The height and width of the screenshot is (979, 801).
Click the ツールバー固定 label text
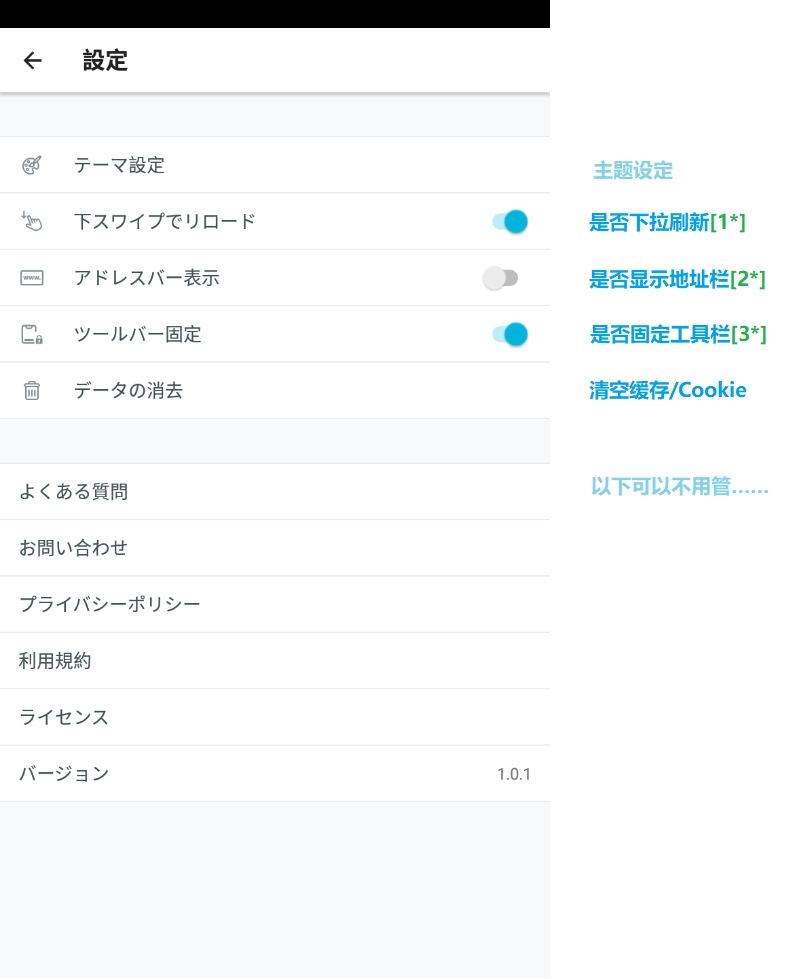137,335
